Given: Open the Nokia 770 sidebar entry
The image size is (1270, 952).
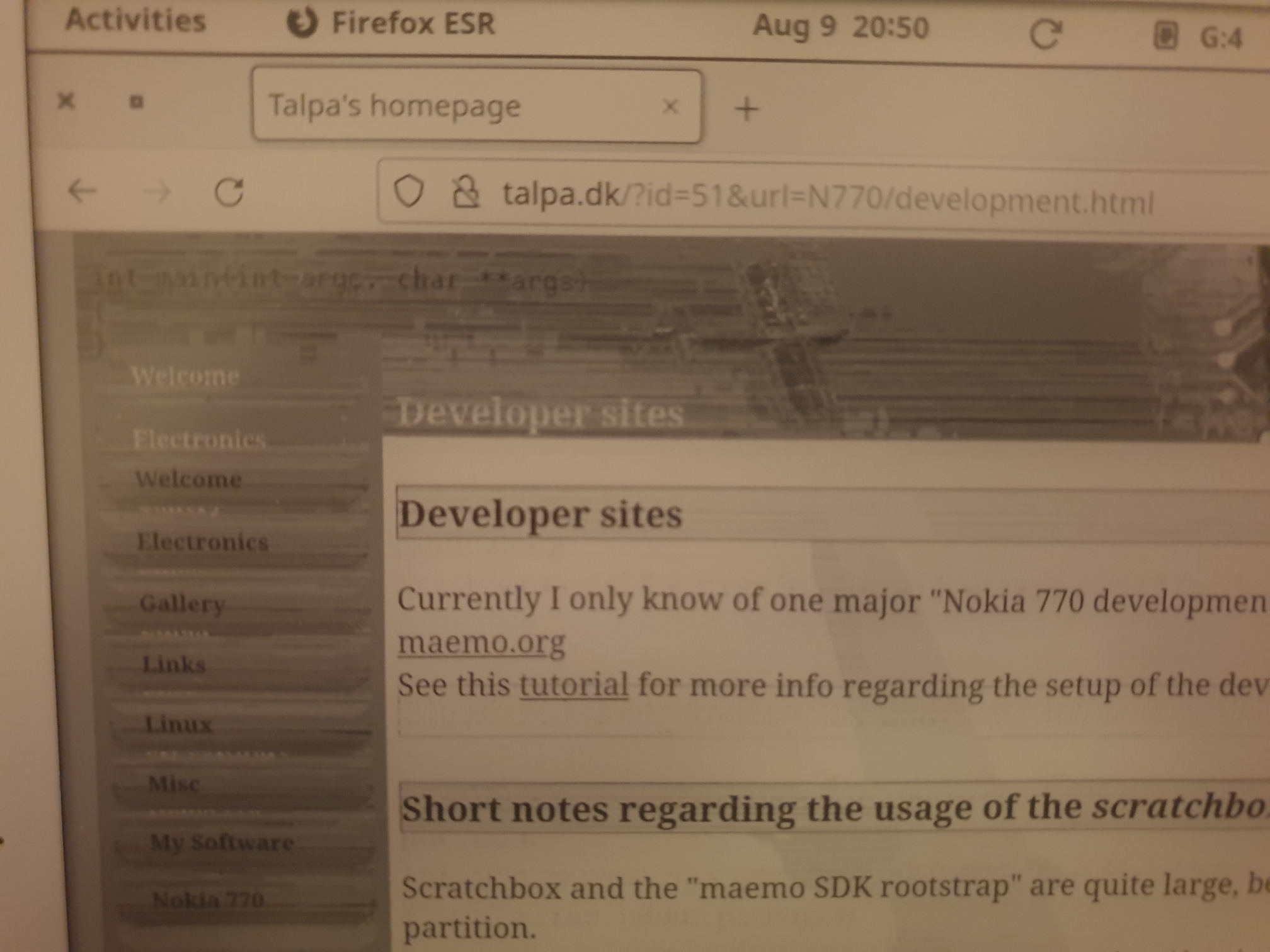Looking at the screenshot, I should pyautogui.click(x=209, y=900).
